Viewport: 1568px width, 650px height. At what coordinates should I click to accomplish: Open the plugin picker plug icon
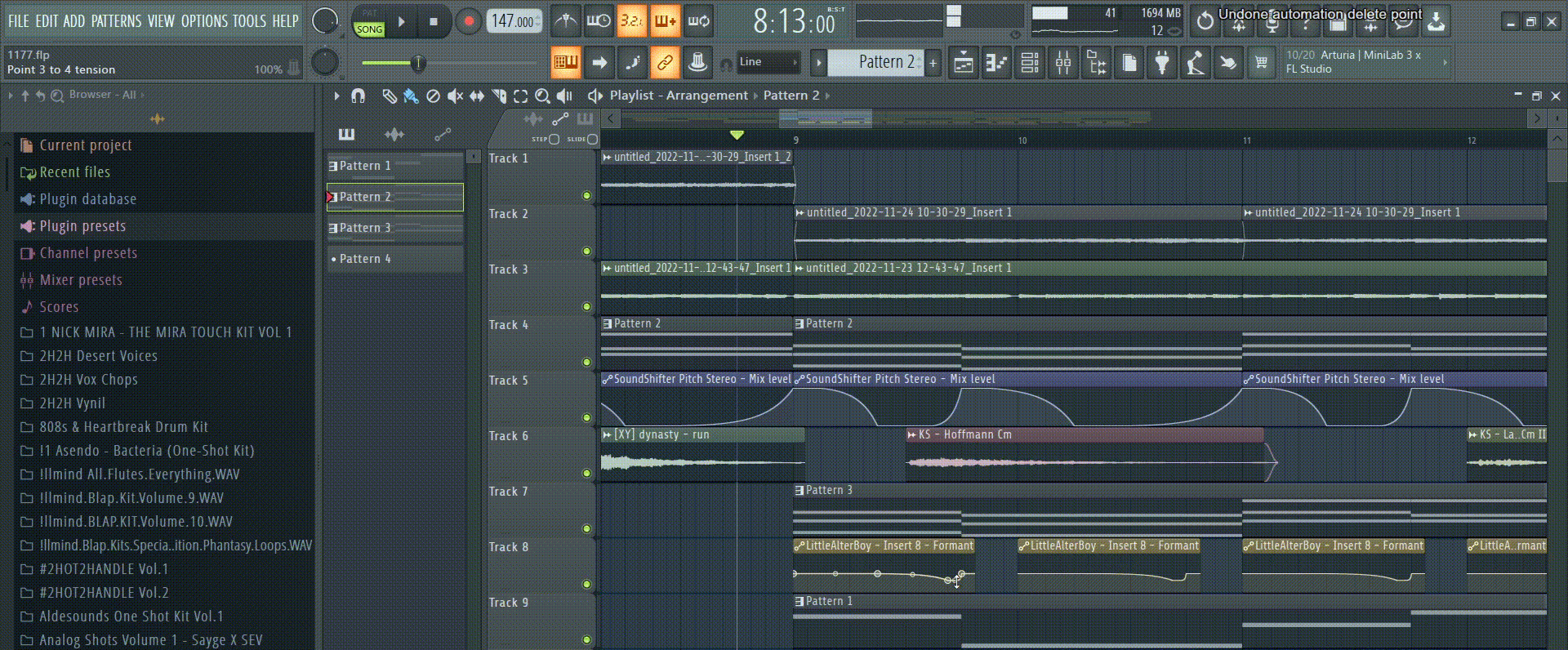coord(1161,63)
